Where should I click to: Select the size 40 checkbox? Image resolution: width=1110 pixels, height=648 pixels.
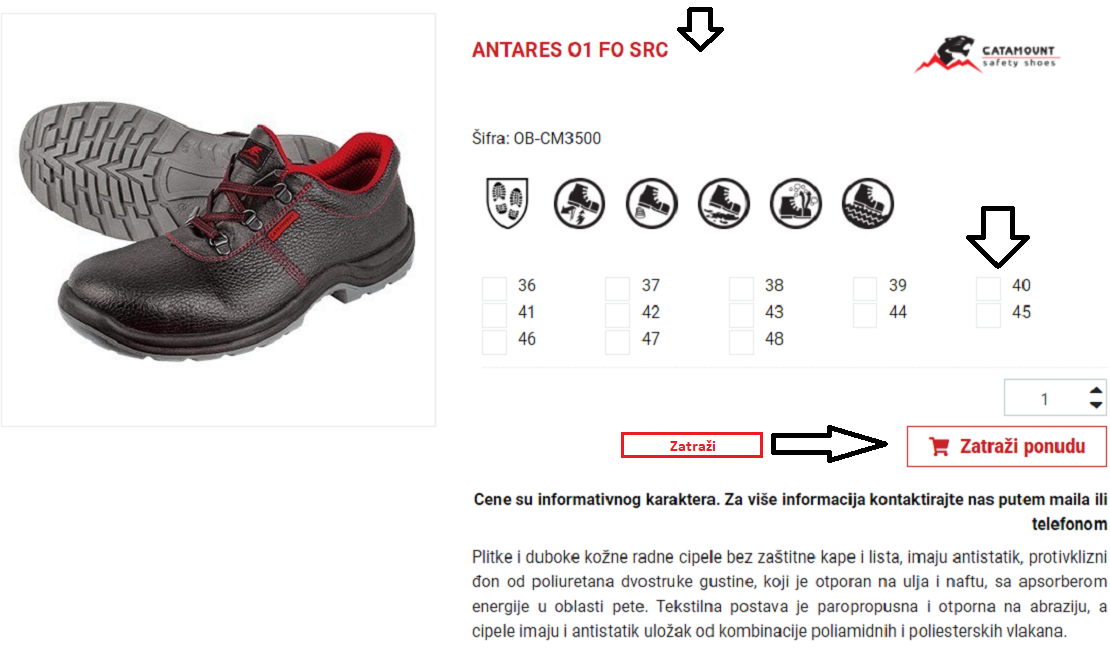point(988,288)
